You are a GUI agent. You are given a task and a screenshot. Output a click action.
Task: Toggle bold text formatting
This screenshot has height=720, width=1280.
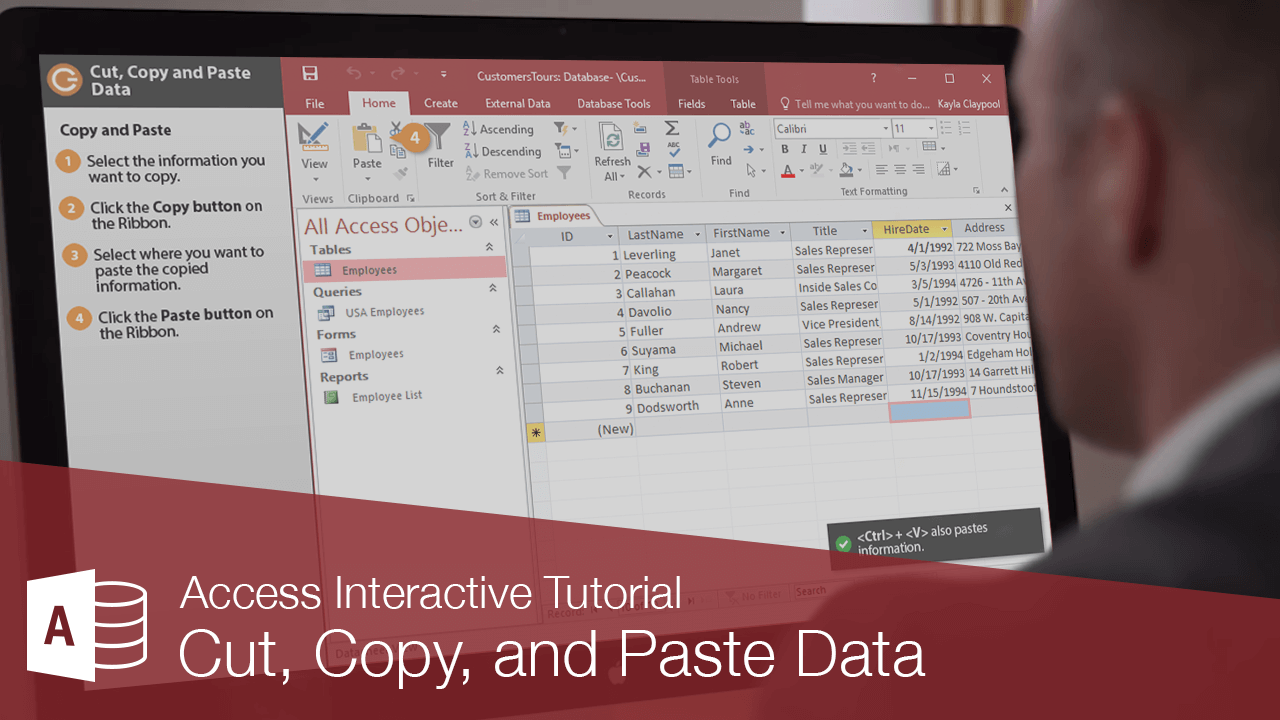coord(785,148)
